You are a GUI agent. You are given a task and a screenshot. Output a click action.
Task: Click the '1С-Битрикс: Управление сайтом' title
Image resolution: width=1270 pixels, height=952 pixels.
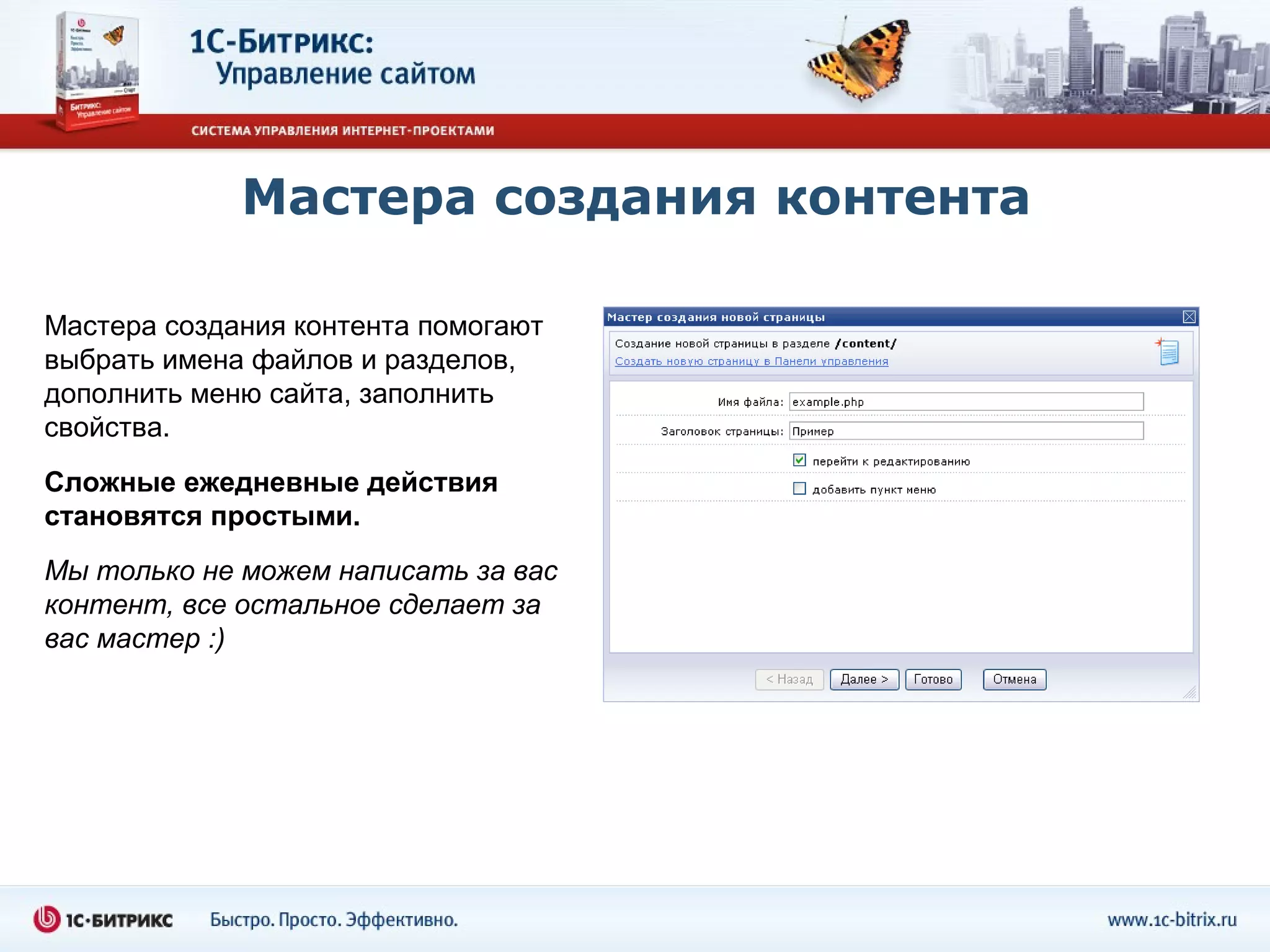pos(332,58)
